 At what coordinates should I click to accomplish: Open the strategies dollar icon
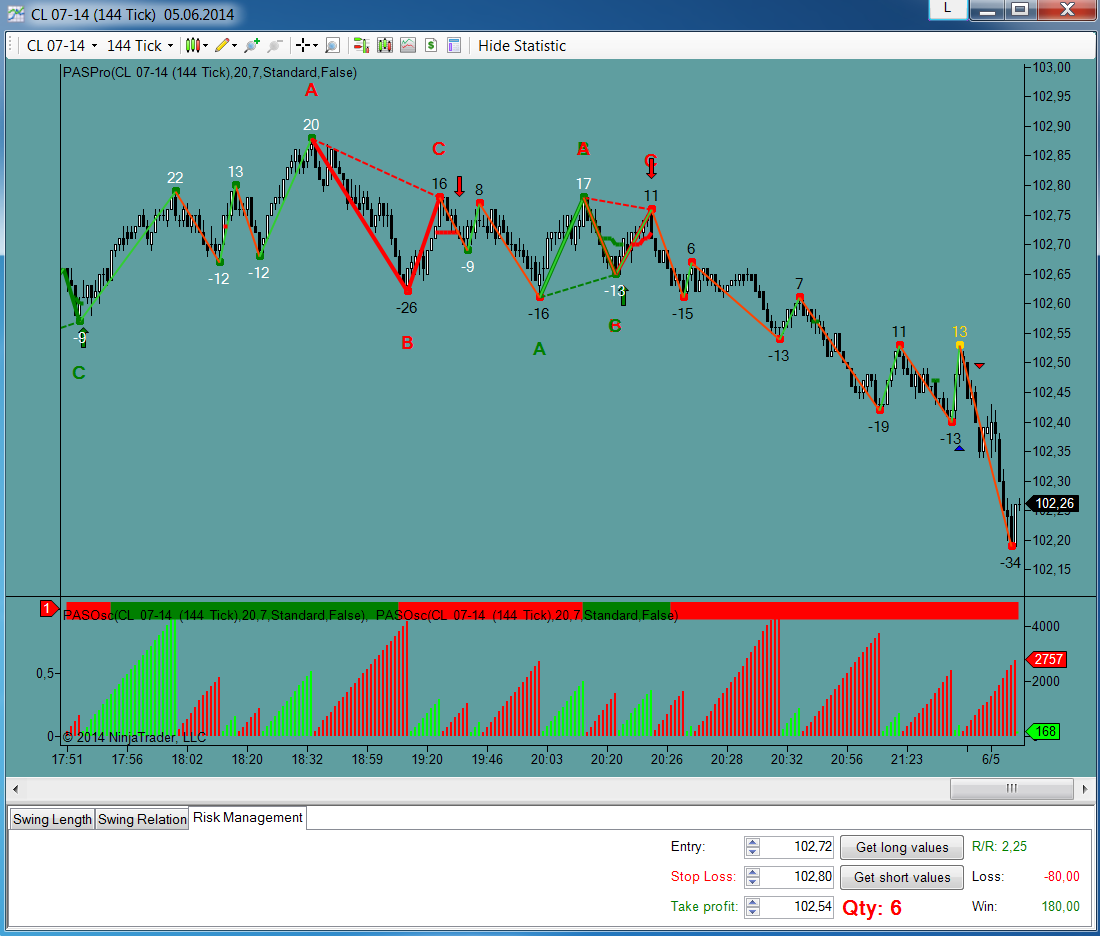(431, 46)
